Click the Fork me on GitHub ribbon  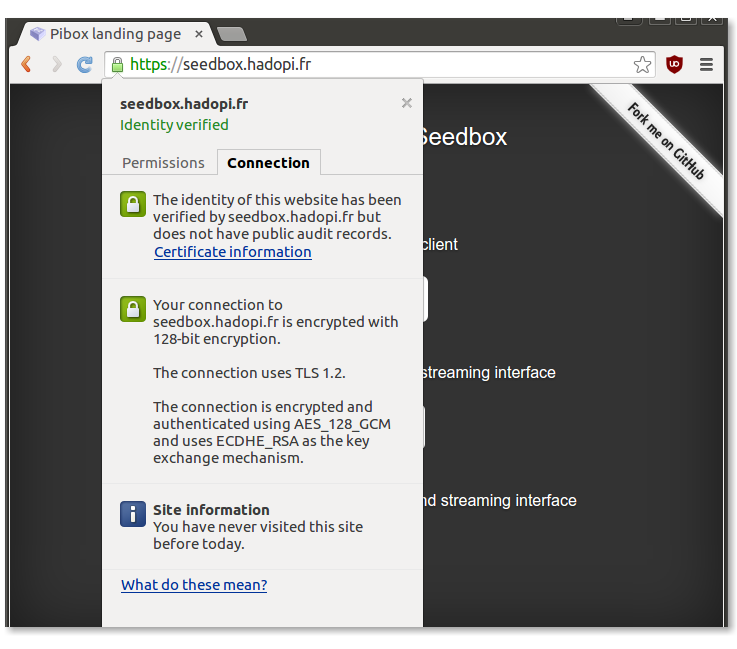tap(667, 141)
